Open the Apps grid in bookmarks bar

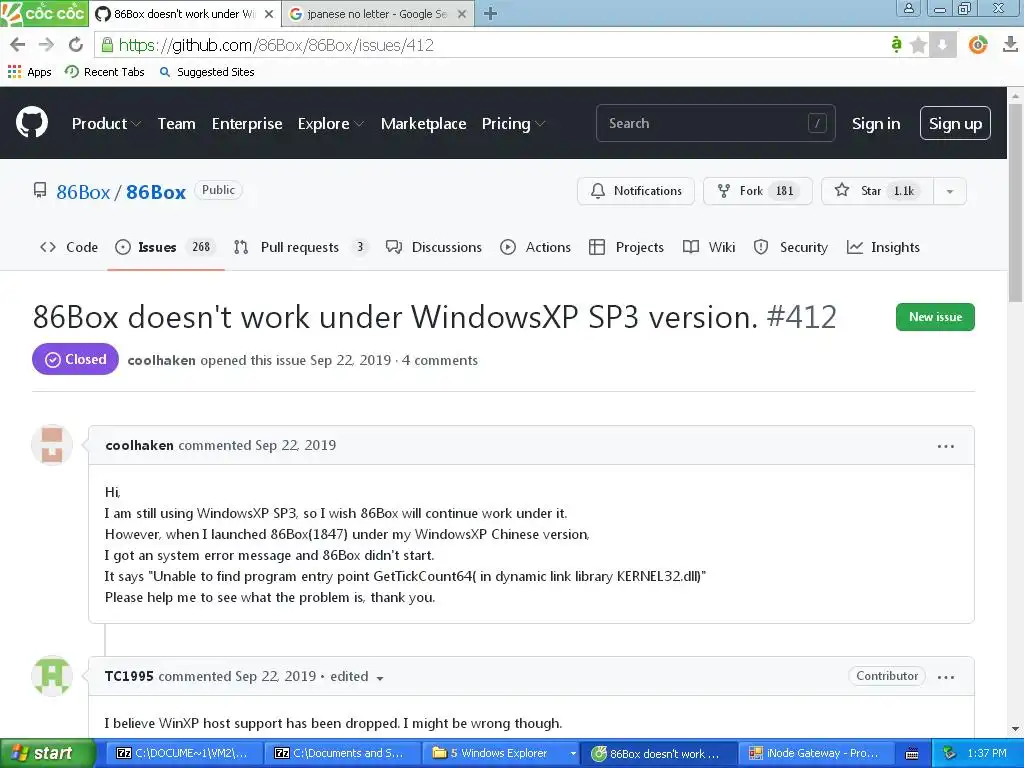29,72
